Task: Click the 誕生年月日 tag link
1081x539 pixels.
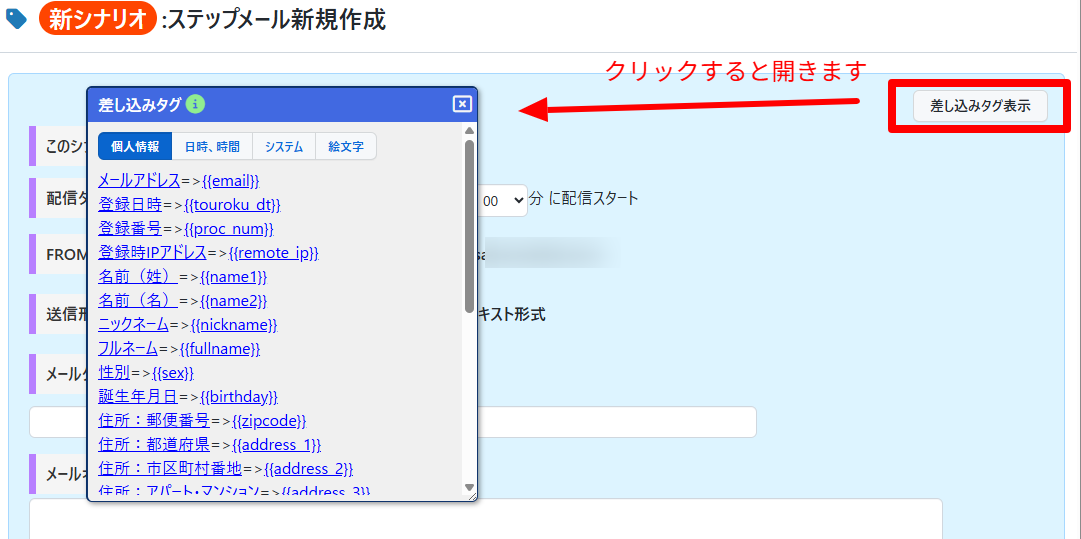Action: pos(138,397)
